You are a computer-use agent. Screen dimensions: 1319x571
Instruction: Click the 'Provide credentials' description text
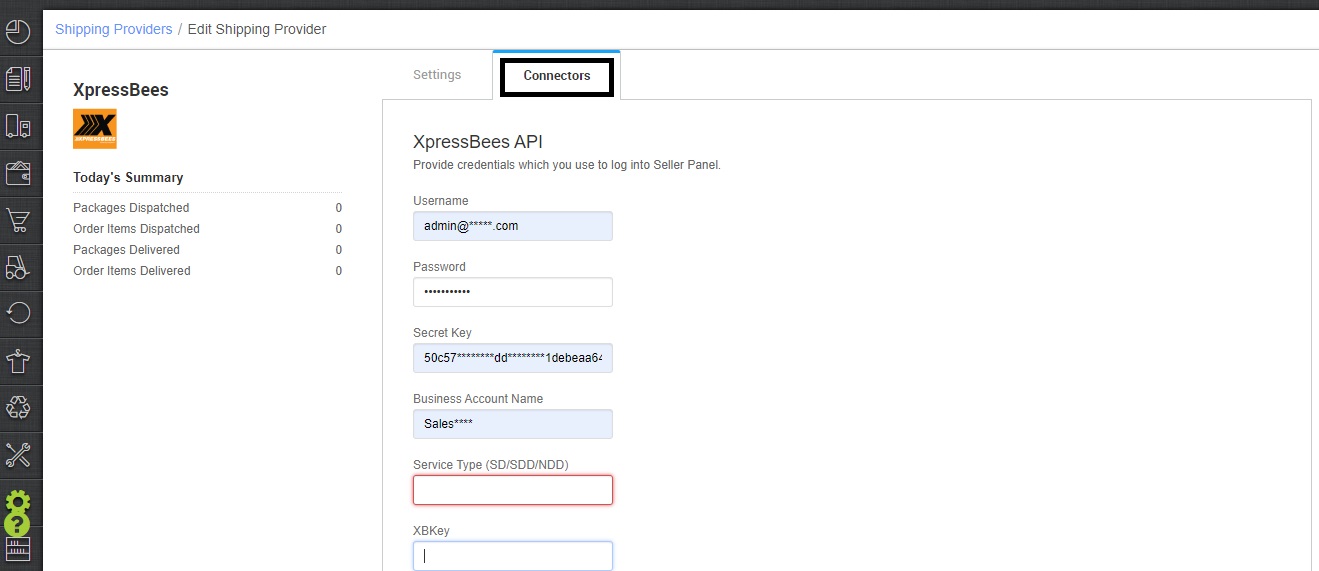pos(567,165)
